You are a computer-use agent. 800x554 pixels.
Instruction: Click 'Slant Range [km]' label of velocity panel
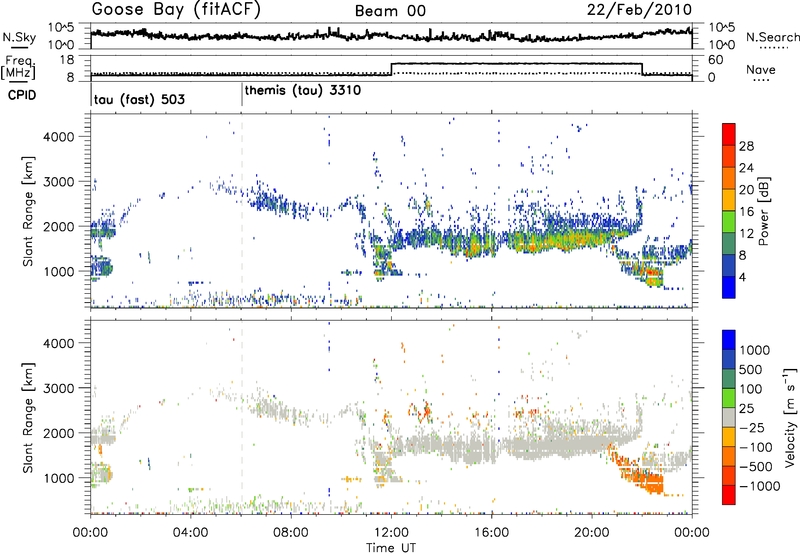click(x=28, y=418)
